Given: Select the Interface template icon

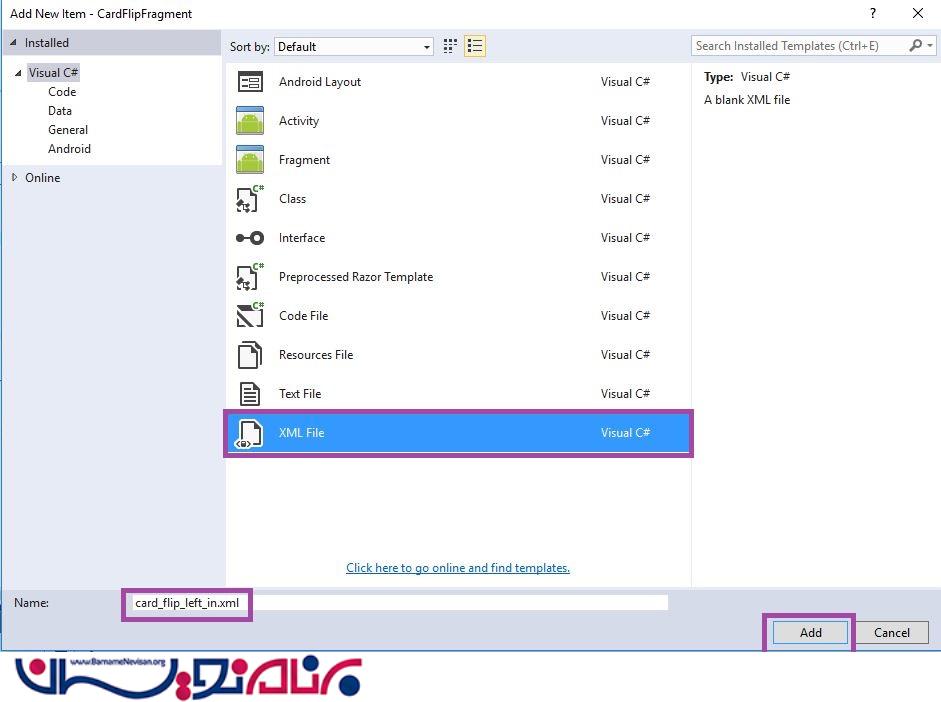Looking at the screenshot, I should click(x=250, y=238).
